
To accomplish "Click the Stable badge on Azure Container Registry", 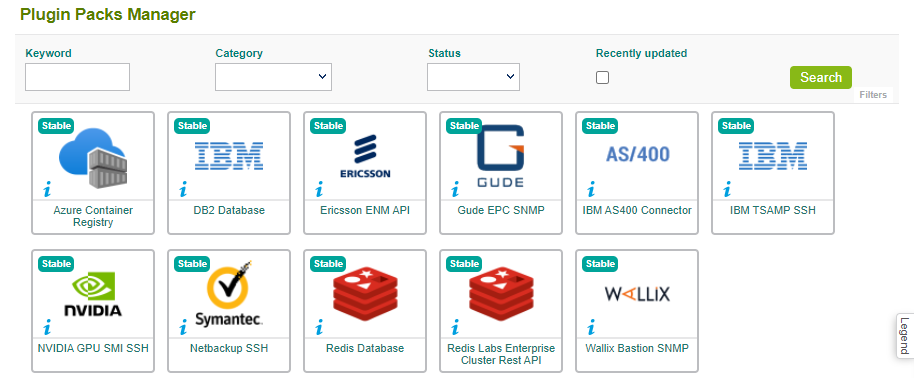I will click(57, 125).
